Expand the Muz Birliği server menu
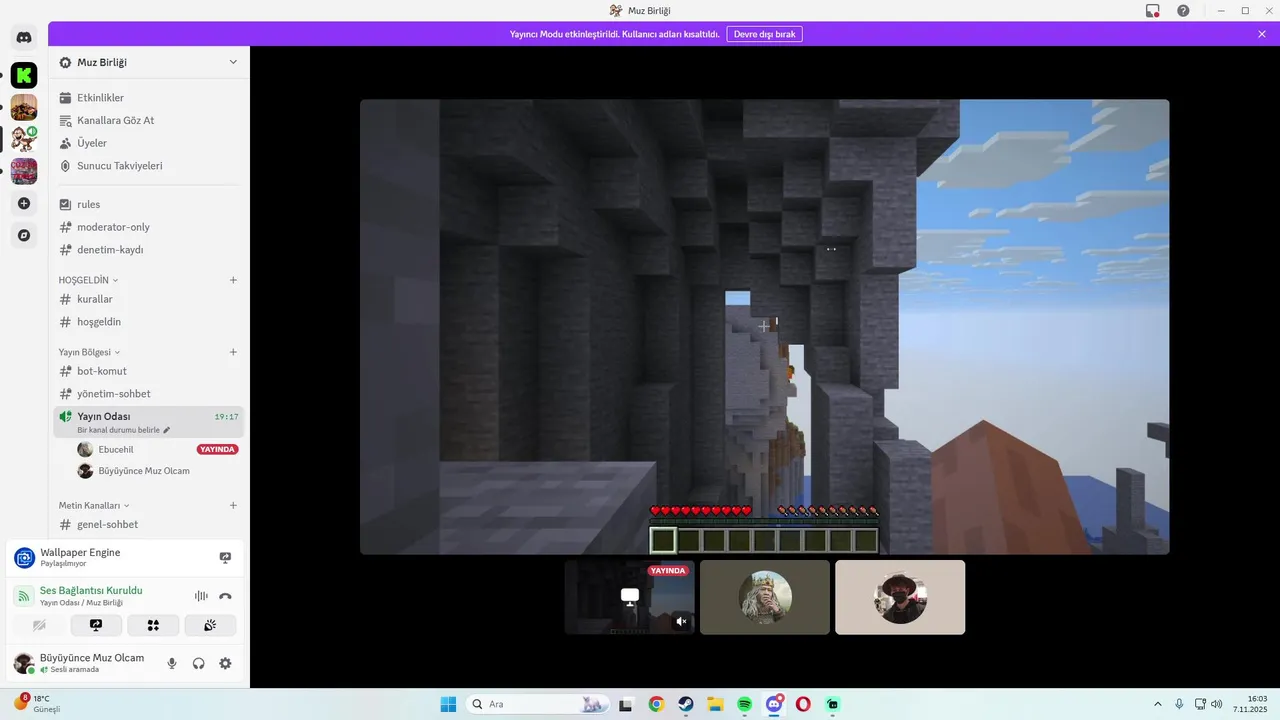The height and width of the screenshot is (720, 1280). [233, 62]
